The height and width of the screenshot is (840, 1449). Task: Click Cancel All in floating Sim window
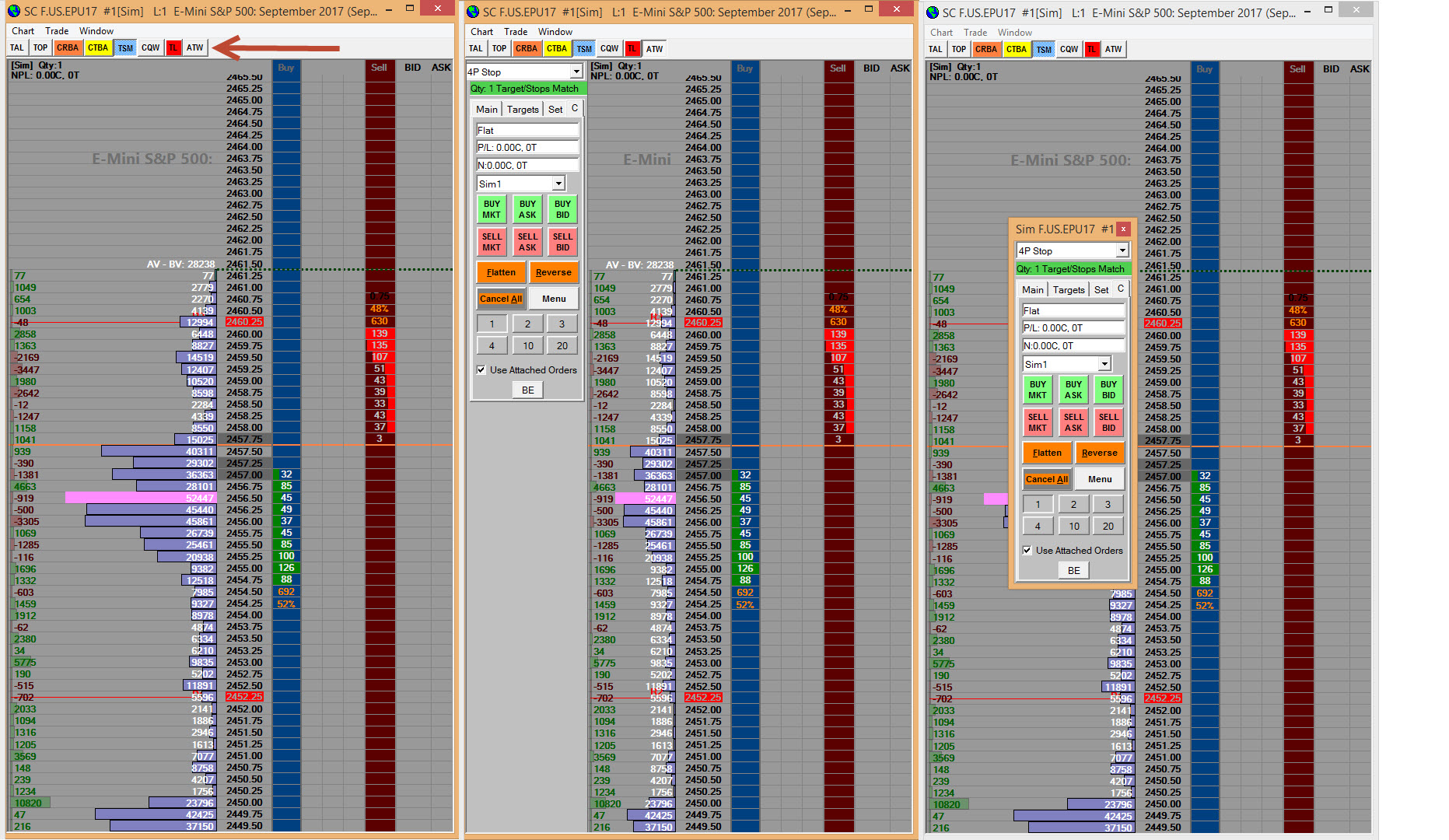[1047, 480]
